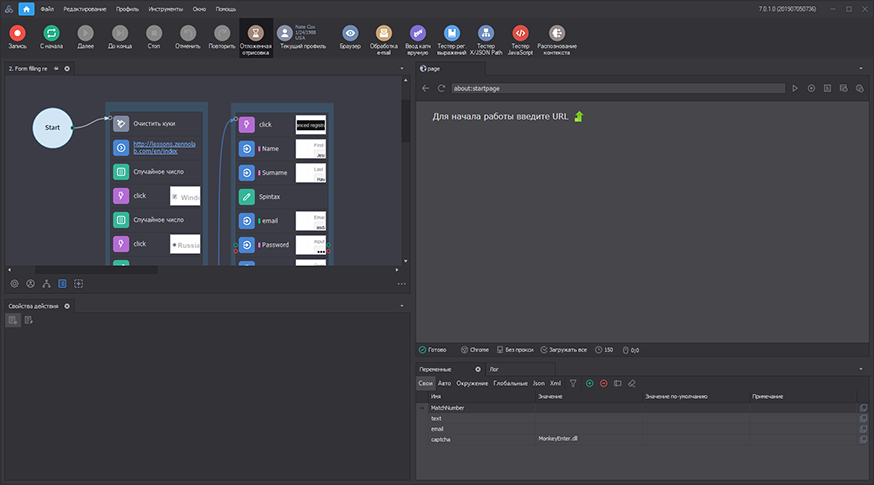Open project settings gear icon below canvas
874x485 pixels.
point(14,284)
